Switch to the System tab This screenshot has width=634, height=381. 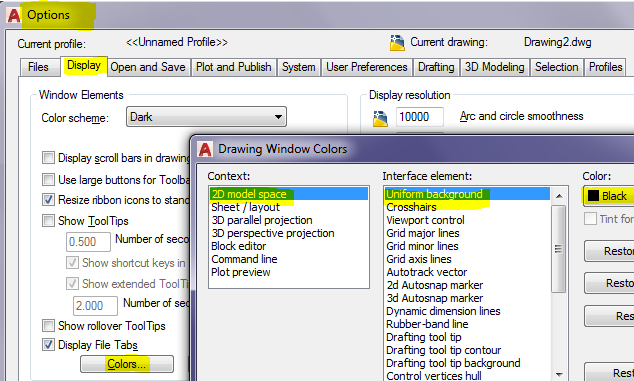point(299,67)
